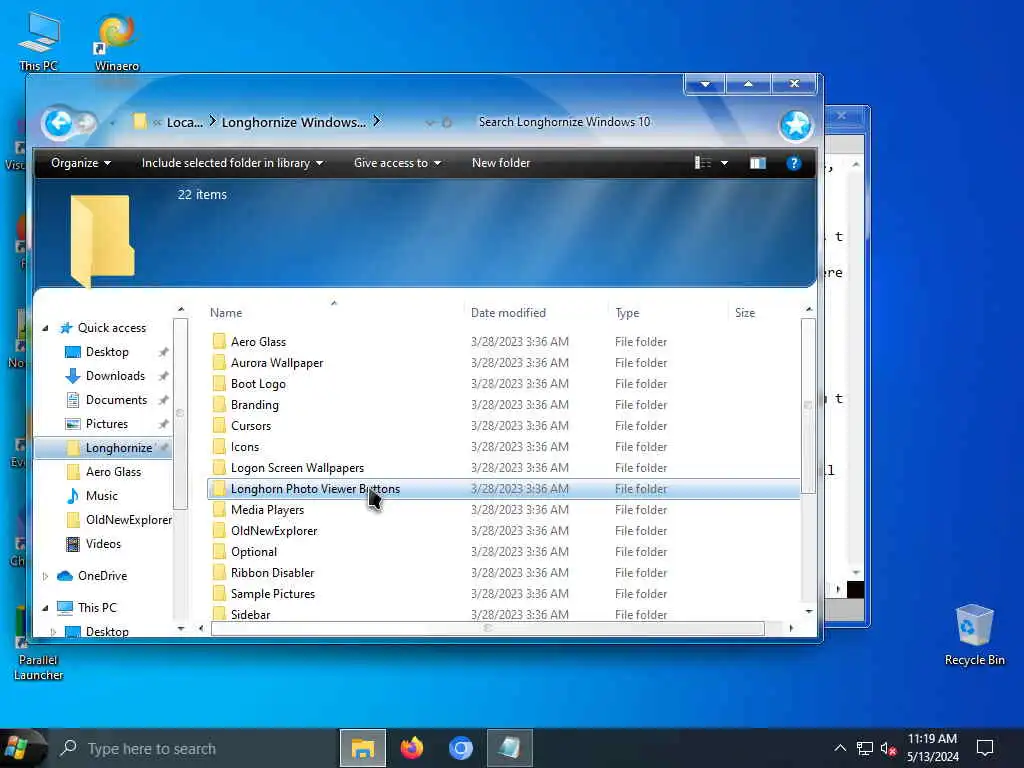
Task: Open the Recycle Bin on the desktop
Action: 974,635
